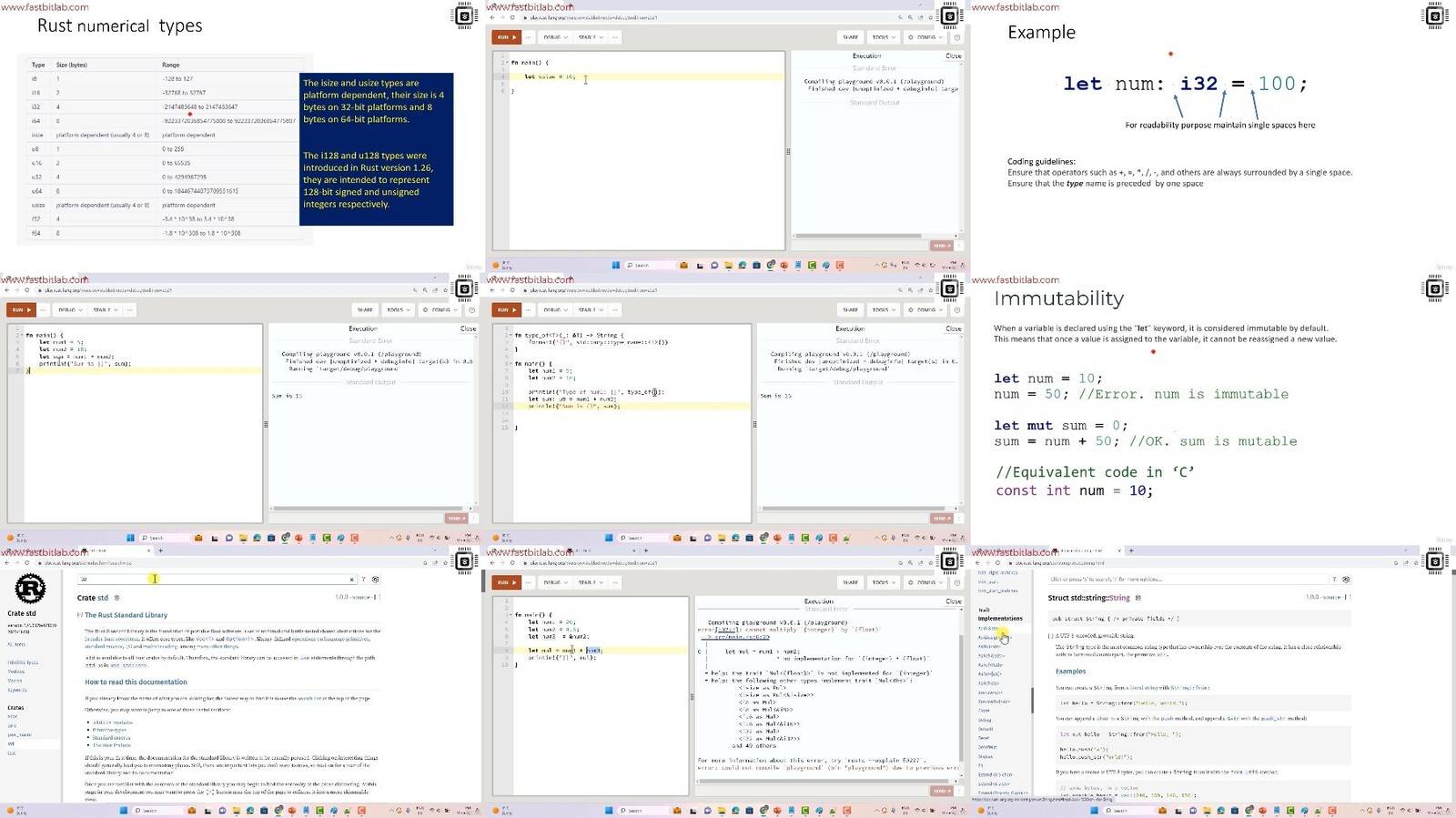1456x818 pixels.
Task: Open DEBUG dropdown in 'let value = 10' playground
Action: tap(554, 37)
